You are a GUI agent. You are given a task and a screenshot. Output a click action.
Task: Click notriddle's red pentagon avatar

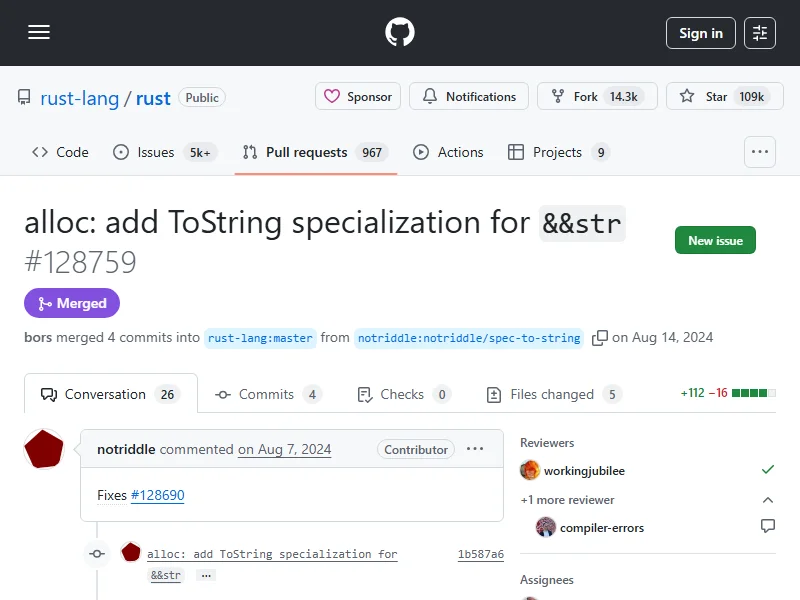click(x=44, y=449)
